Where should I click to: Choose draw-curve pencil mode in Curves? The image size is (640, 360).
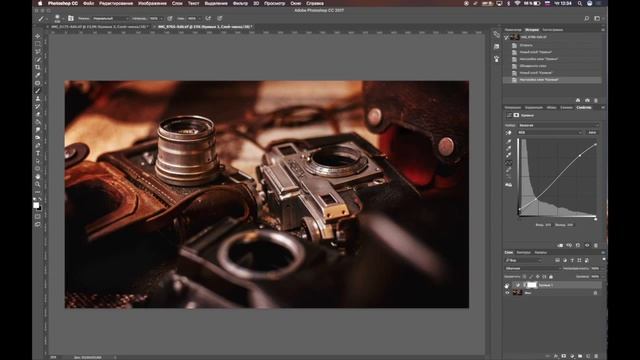point(509,170)
